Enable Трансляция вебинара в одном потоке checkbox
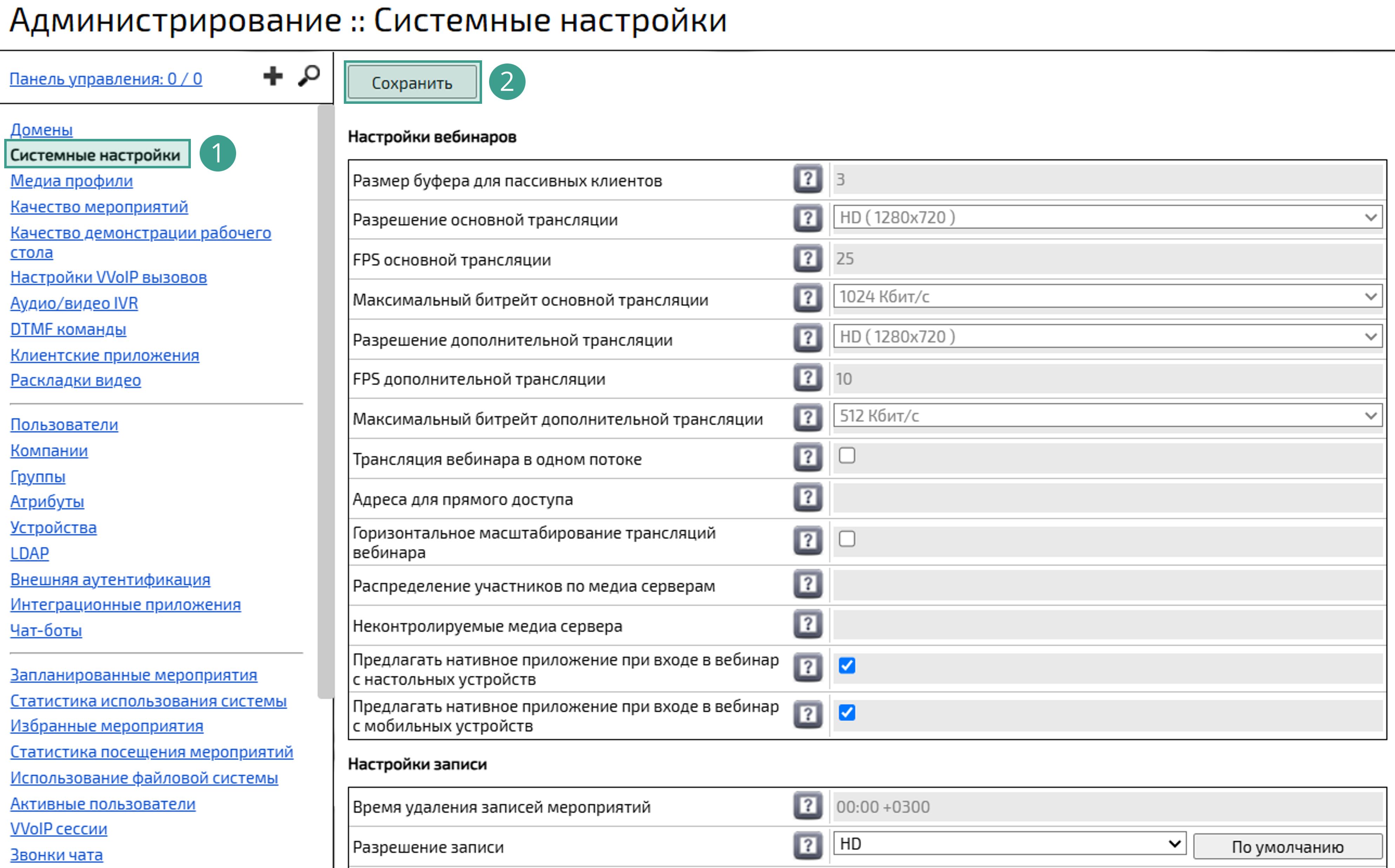This screenshot has width=1395, height=868. pyautogui.click(x=847, y=456)
